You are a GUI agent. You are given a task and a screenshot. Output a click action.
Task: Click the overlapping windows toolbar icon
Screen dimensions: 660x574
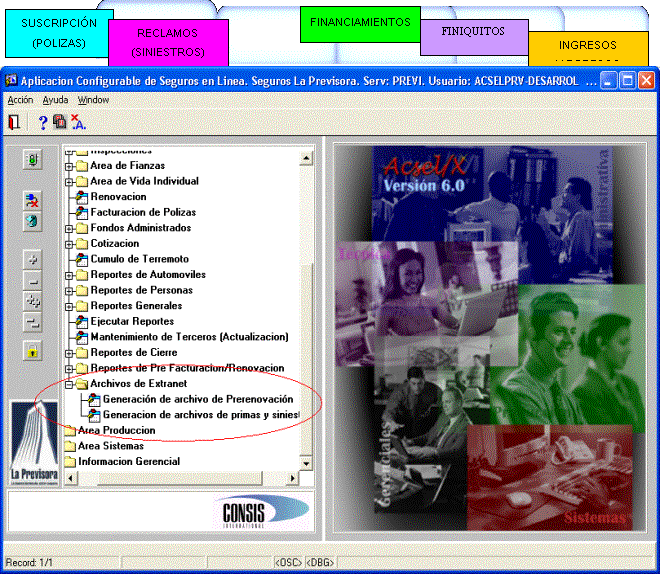(59, 122)
